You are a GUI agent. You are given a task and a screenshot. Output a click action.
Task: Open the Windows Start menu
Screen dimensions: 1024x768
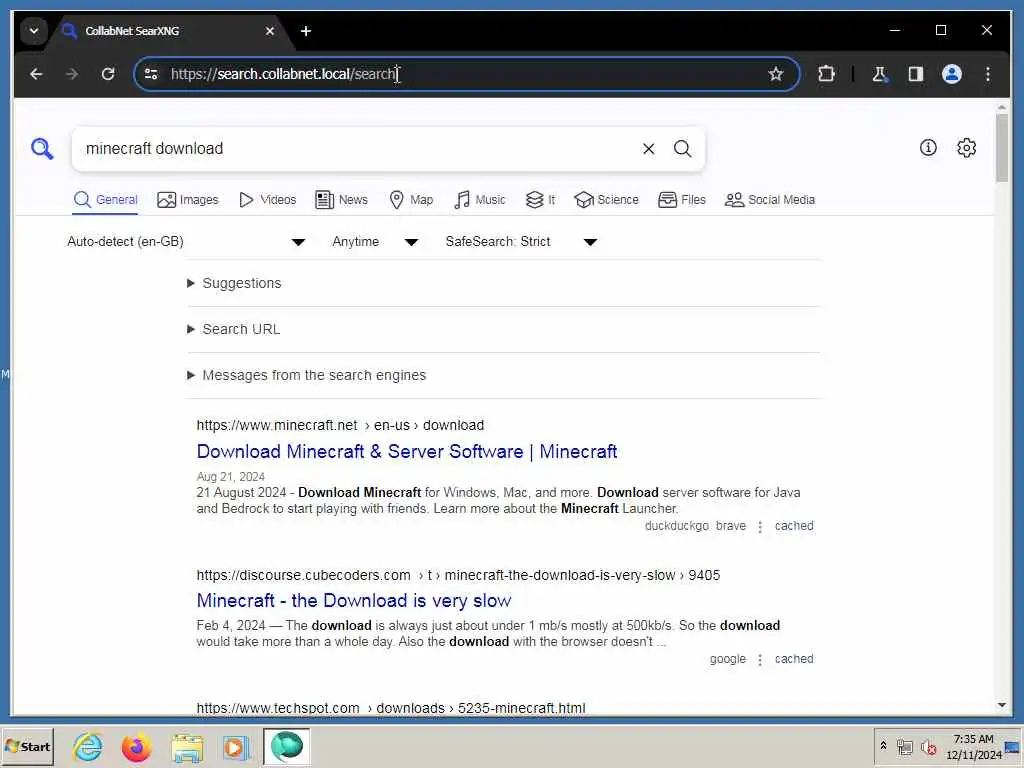[x=27, y=747]
